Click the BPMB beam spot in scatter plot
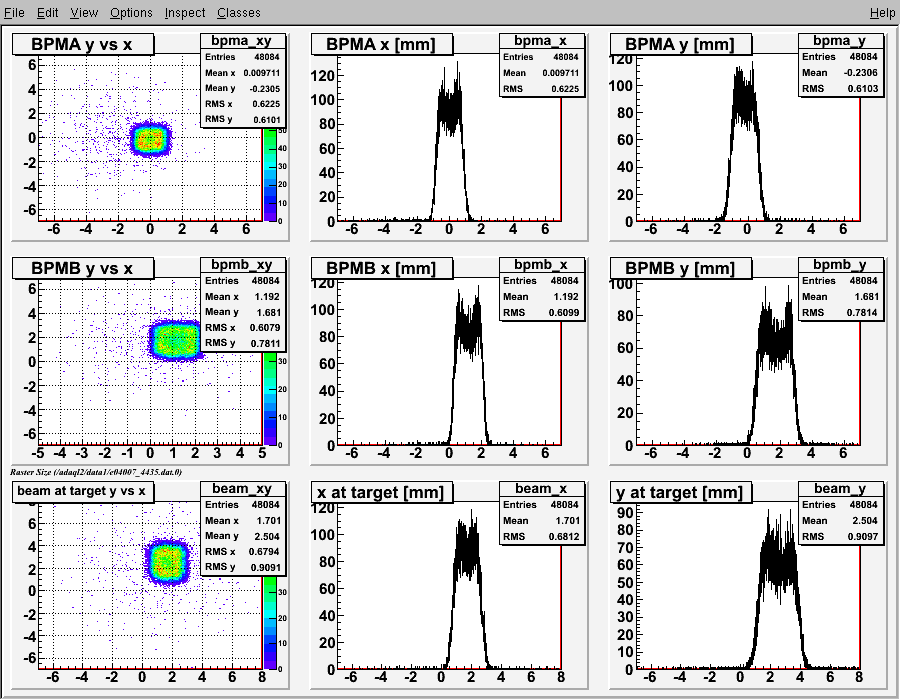 pyautogui.click(x=175, y=340)
